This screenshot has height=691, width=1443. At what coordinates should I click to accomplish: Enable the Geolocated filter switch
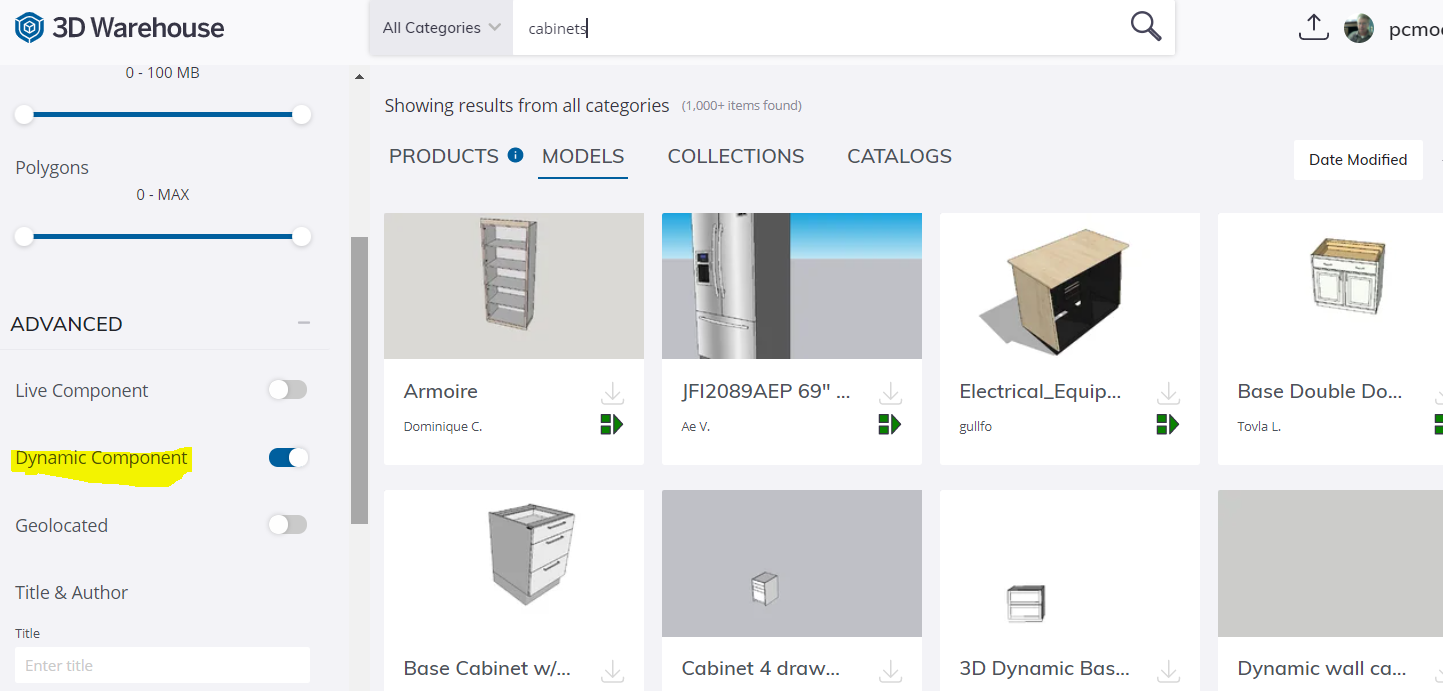(288, 524)
